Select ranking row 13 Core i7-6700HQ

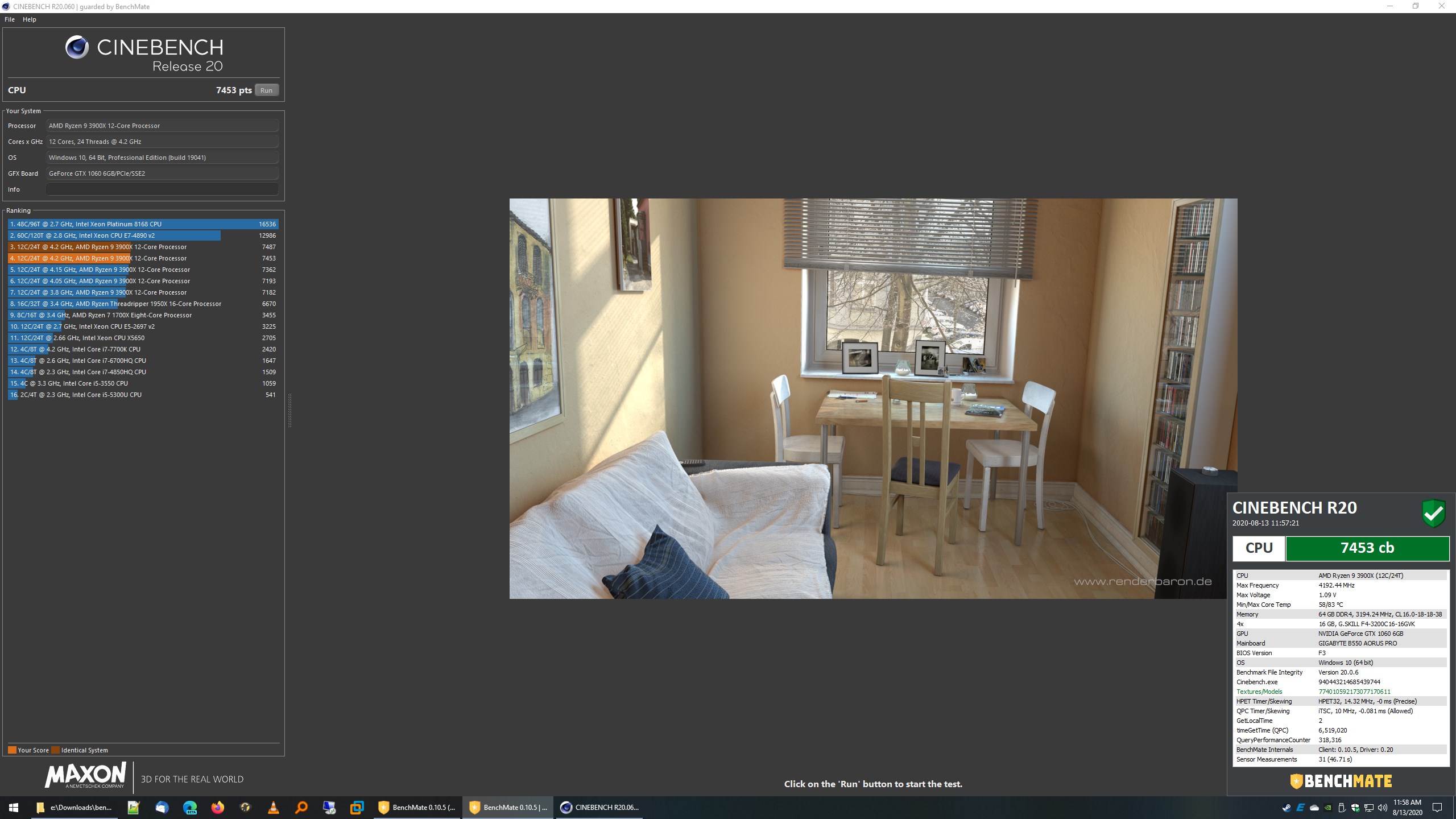pos(143,361)
